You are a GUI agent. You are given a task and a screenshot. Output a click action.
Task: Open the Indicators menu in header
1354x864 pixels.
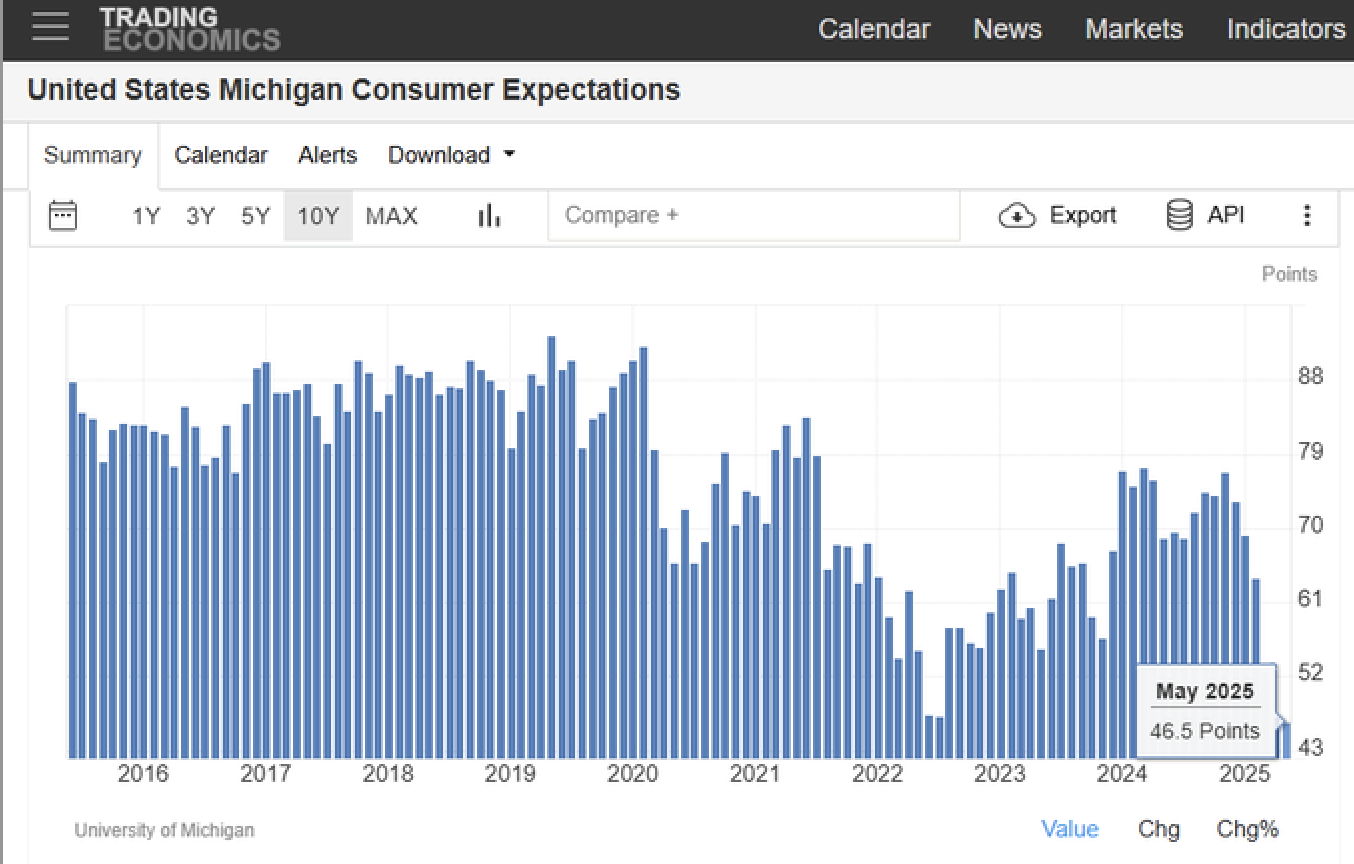1285,29
